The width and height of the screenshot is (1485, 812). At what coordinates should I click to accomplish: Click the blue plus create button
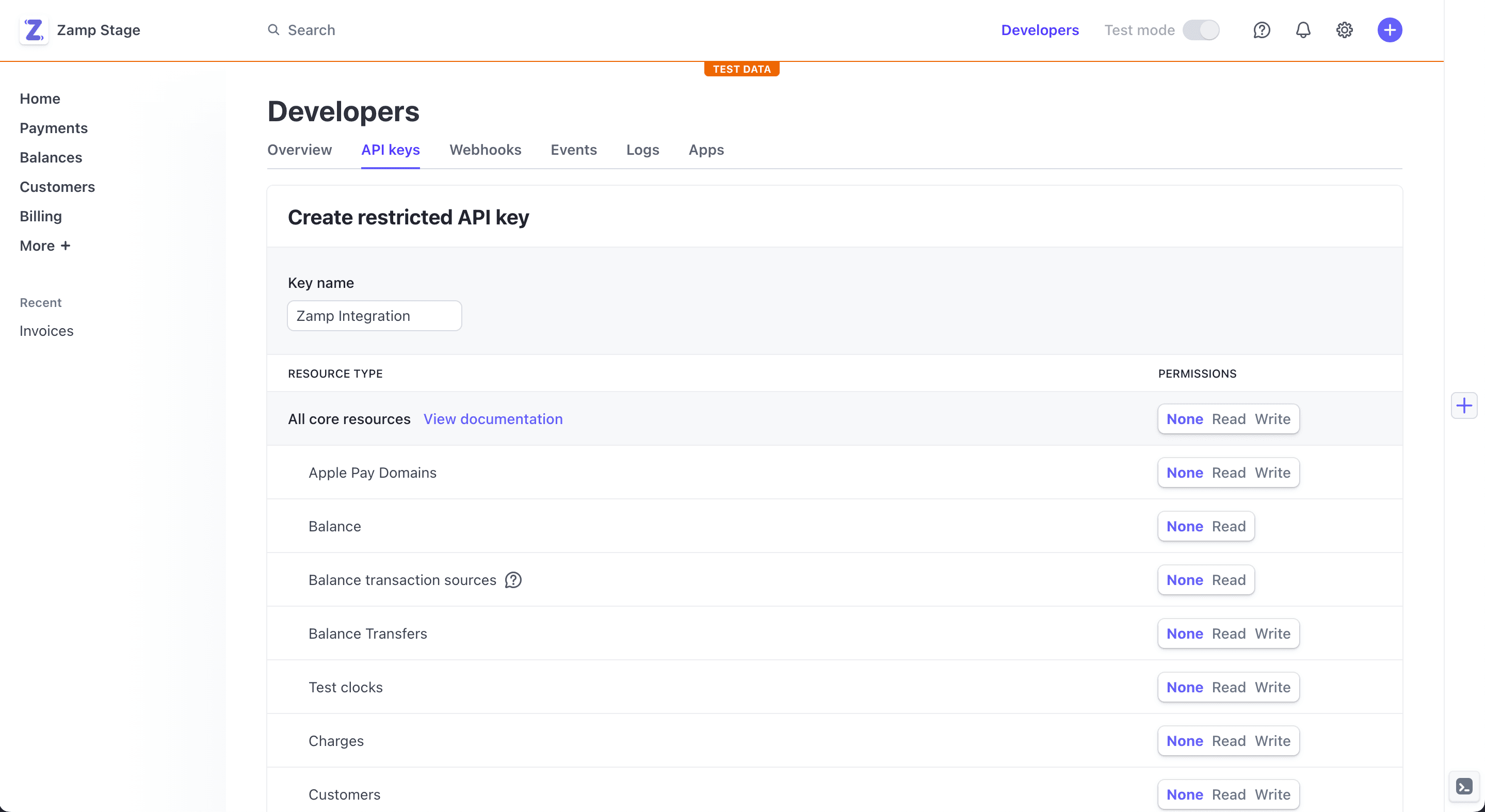click(x=1390, y=30)
